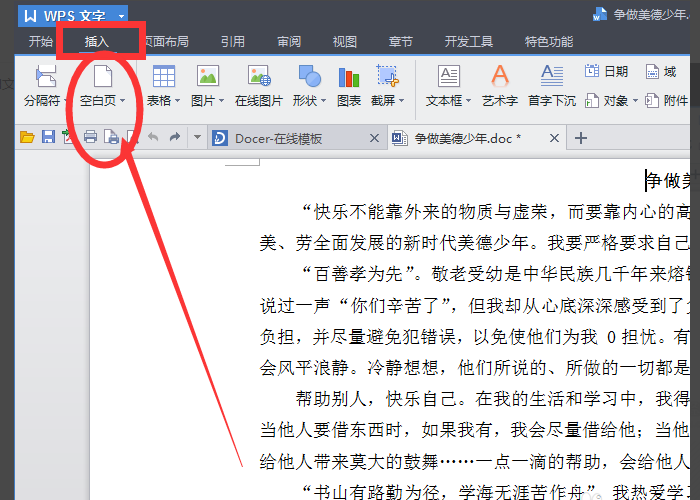Expand the quick access toolbar dropdown arrow
This screenshot has width=700, height=500.
click(197, 138)
